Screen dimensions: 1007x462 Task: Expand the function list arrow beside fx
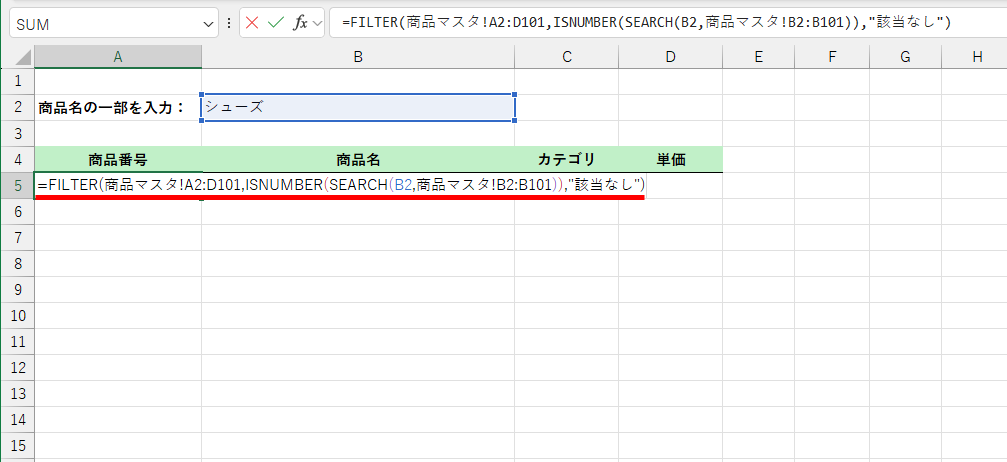[x=317, y=24]
